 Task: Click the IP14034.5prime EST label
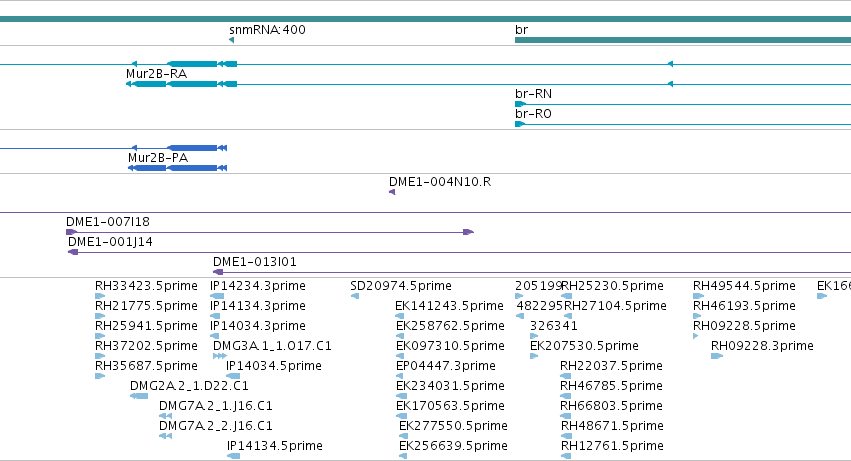pos(274,367)
